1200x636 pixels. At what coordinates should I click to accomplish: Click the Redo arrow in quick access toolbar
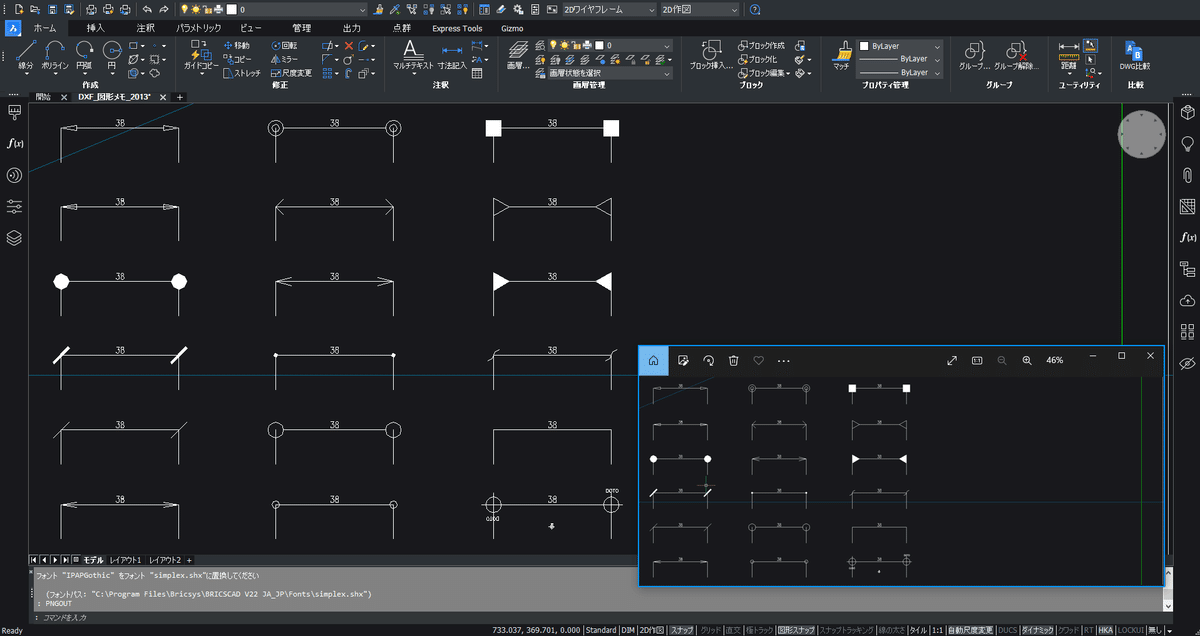(x=164, y=9)
